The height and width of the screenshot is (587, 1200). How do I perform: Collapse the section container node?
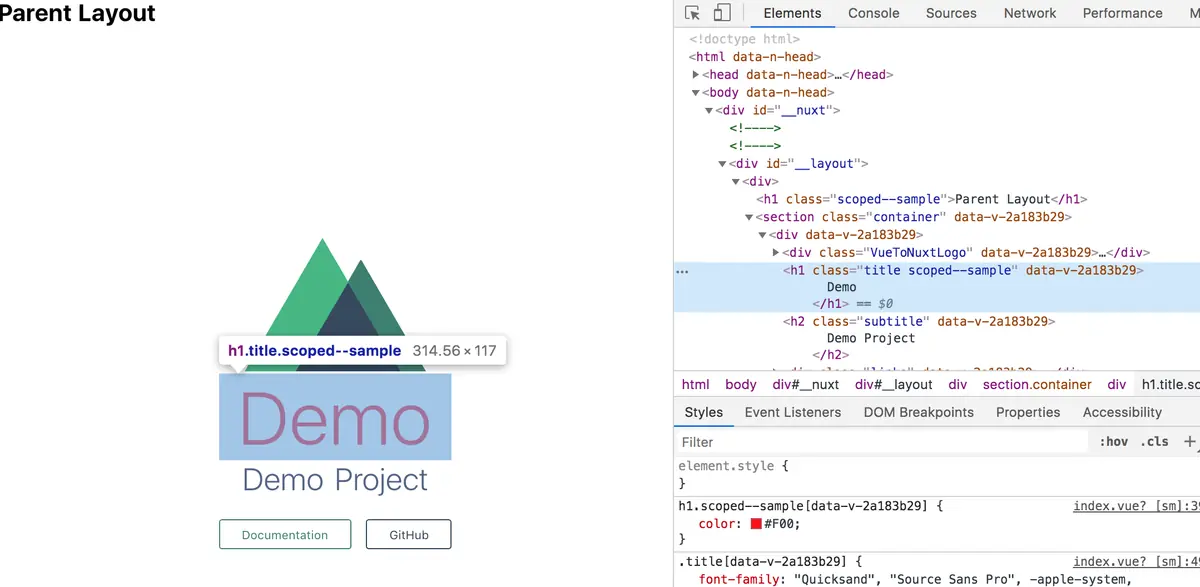(749, 217)
